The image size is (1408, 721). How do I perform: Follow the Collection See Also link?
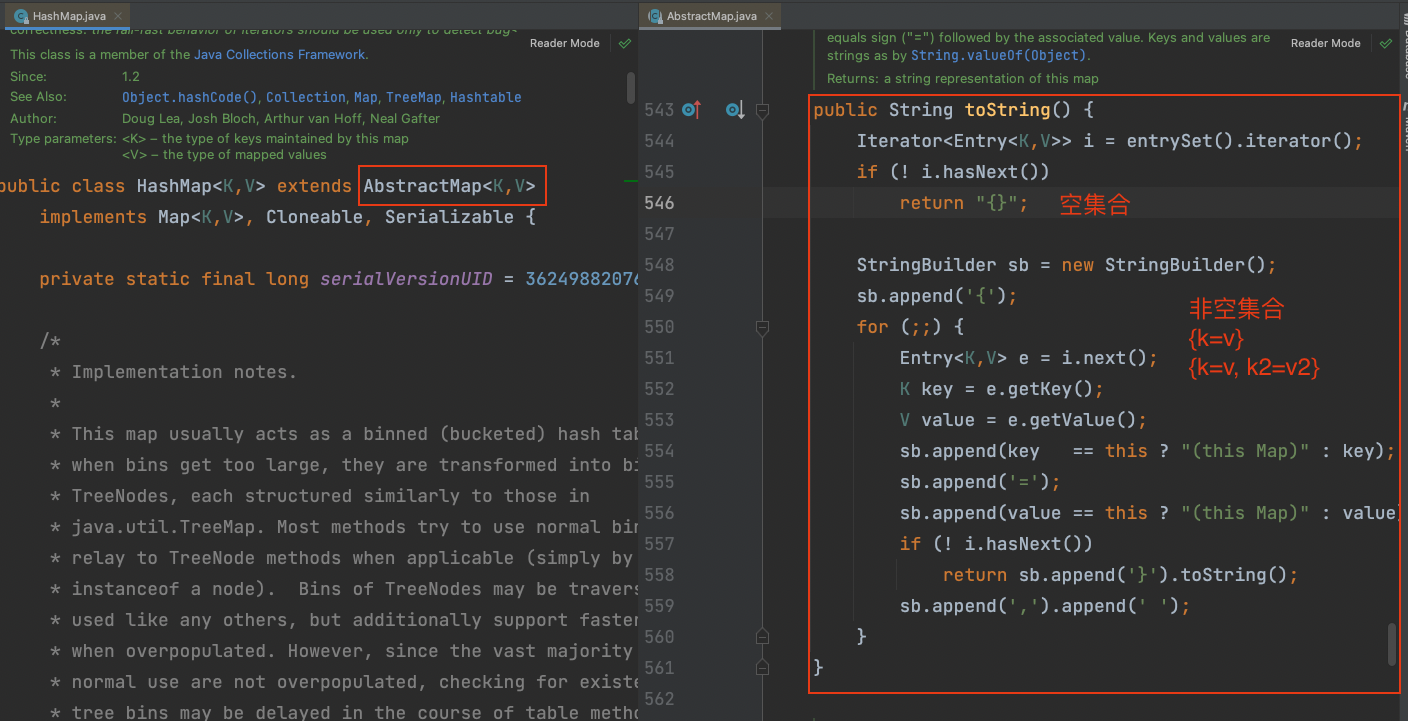click(x=305, y=97)
